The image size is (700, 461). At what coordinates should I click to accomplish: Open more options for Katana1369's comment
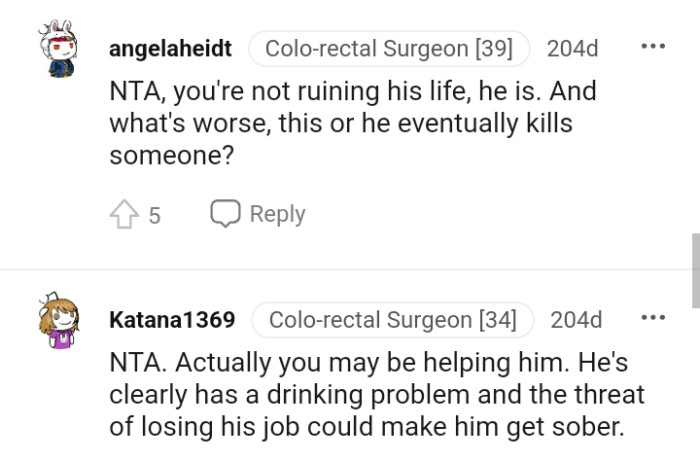(x=652, y=319)
